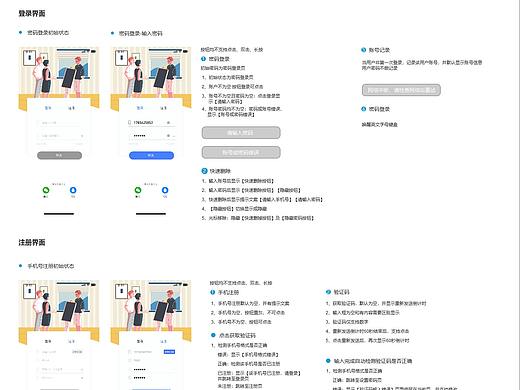
Task: Select 登录 tab in filled register mockup
Action: 140,341
